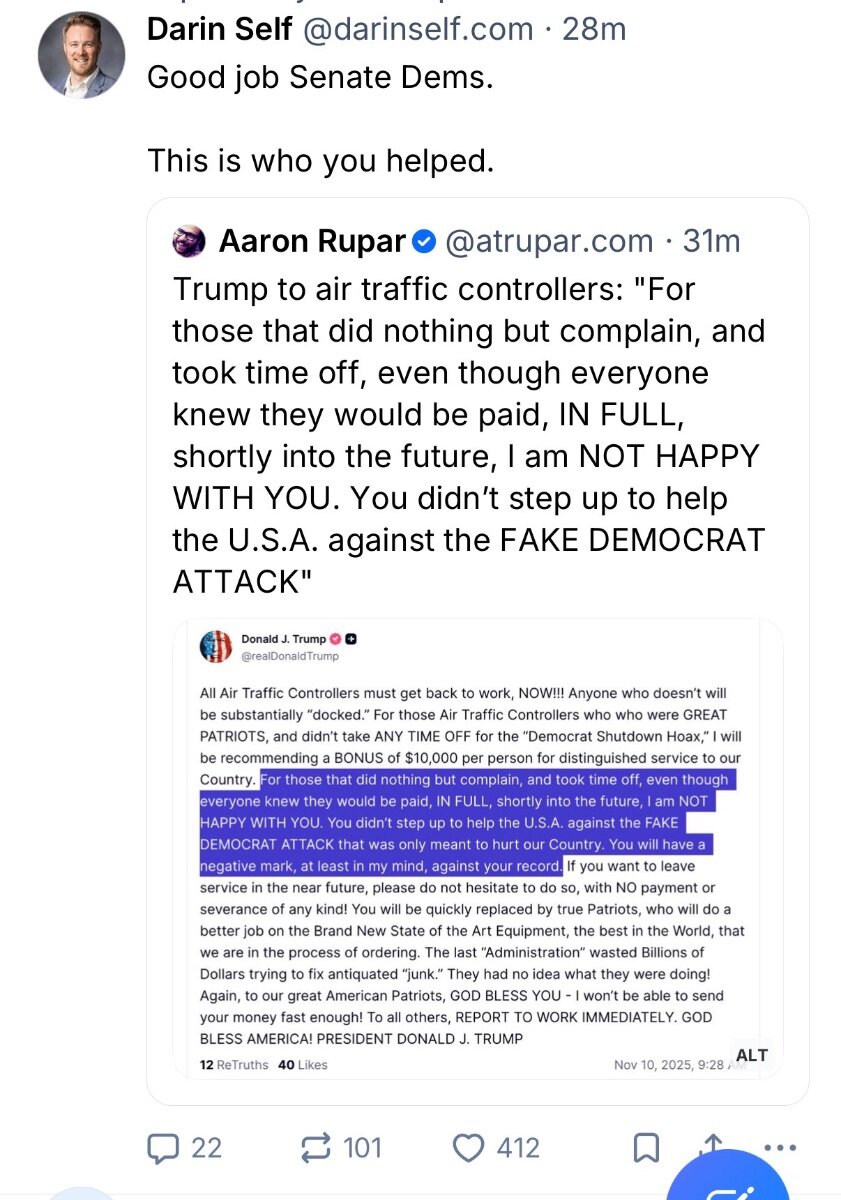Open Darin Self's profile picture

point(81,55)
